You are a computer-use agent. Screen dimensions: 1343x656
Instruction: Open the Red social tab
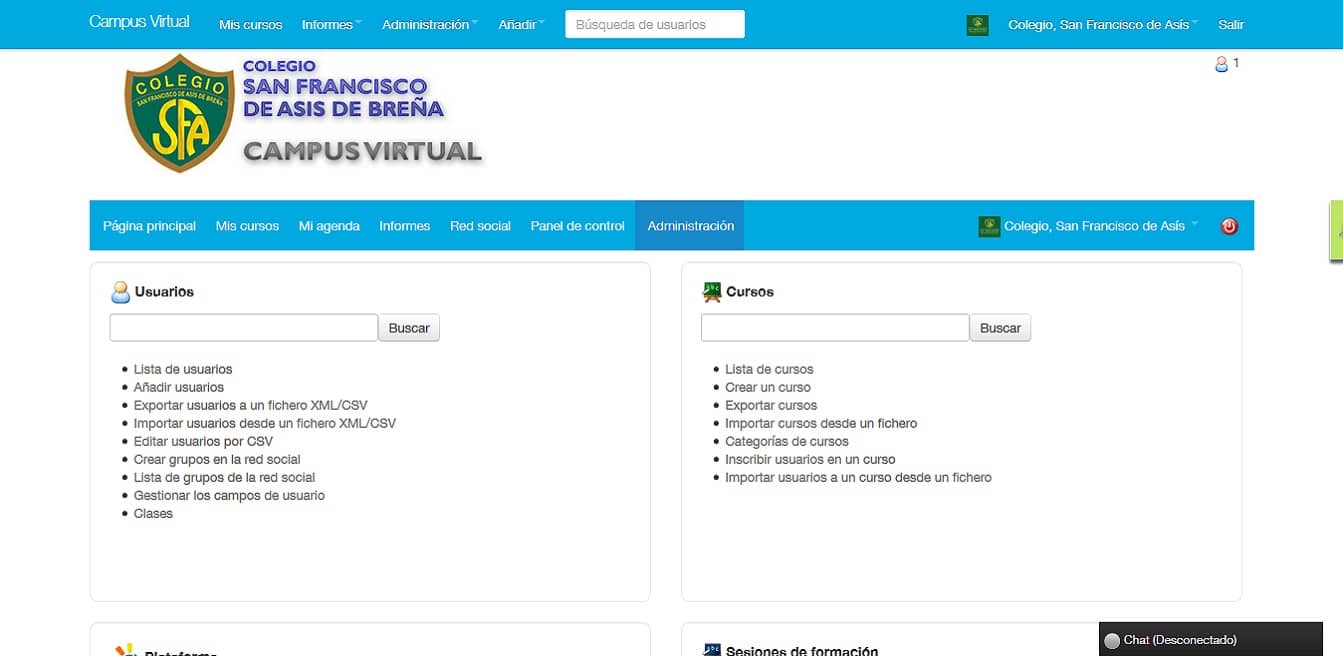(480, 226)
